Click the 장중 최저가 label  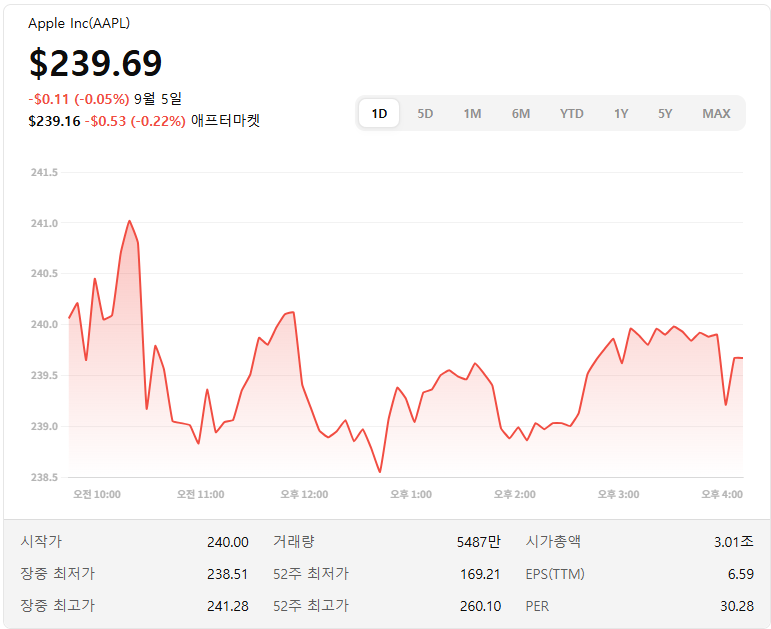click(x=57, y=573)
